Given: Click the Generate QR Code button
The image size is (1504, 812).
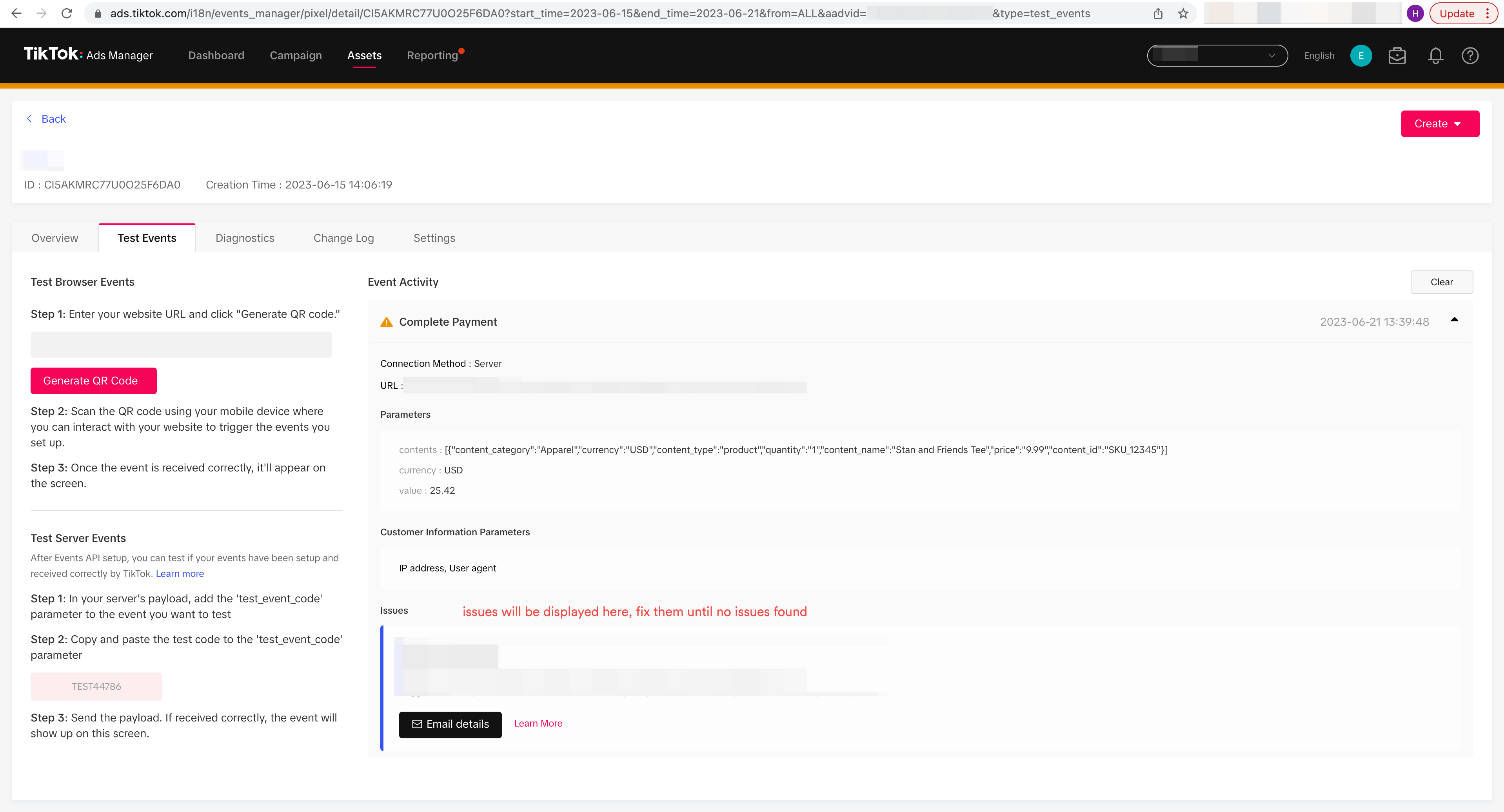Looking at the screenshot, I should [x=93, y=381].
